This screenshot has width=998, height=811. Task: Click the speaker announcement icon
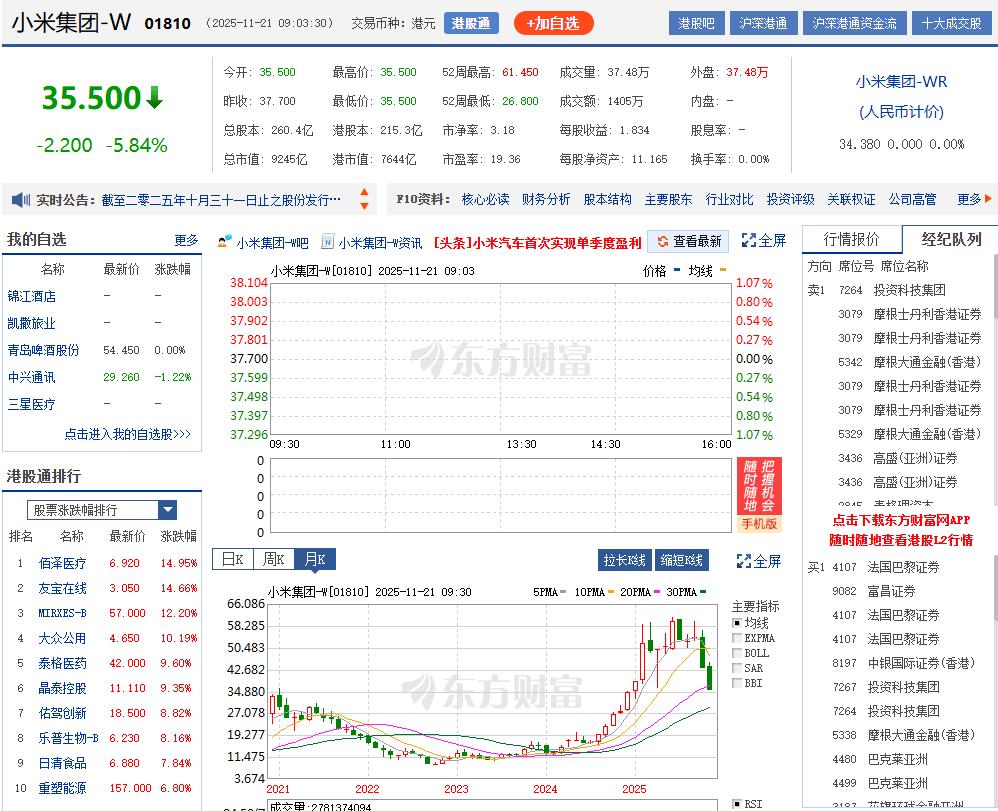tap(21, 200)
